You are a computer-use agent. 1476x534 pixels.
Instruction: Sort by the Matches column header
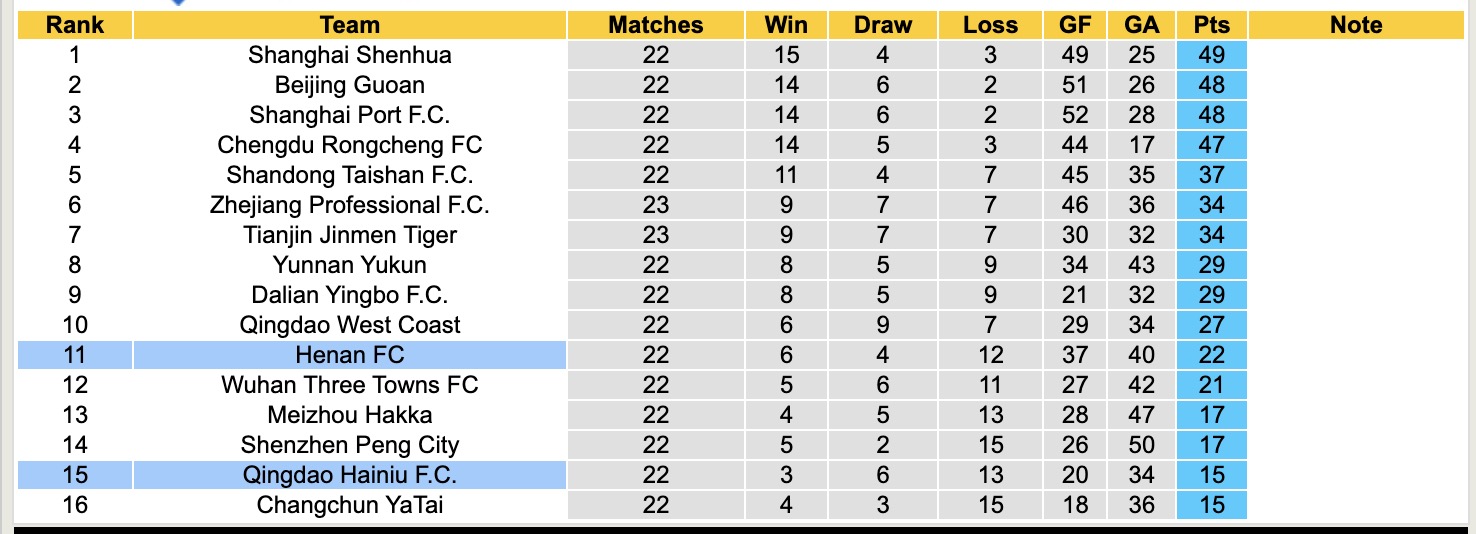tap(656, 25)
